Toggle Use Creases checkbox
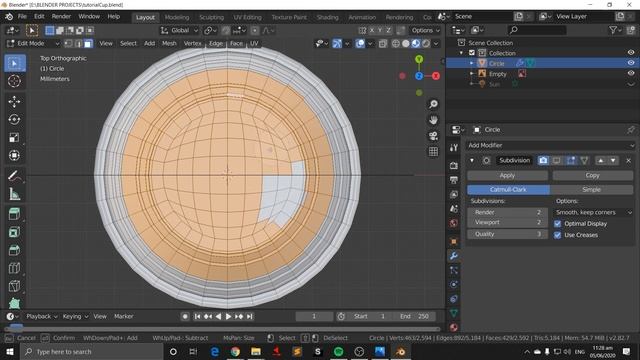640x360 pixels. [x=558, y=235]
